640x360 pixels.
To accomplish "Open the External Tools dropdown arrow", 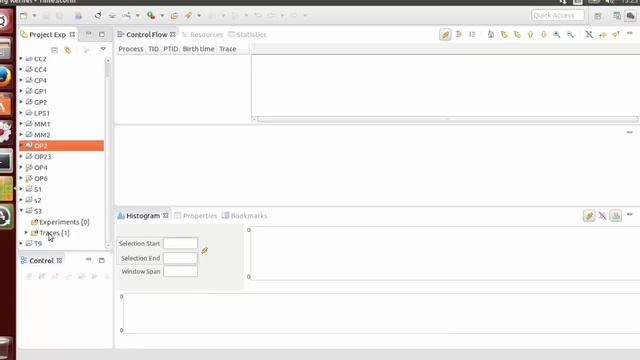I will (x=162, y=16).
